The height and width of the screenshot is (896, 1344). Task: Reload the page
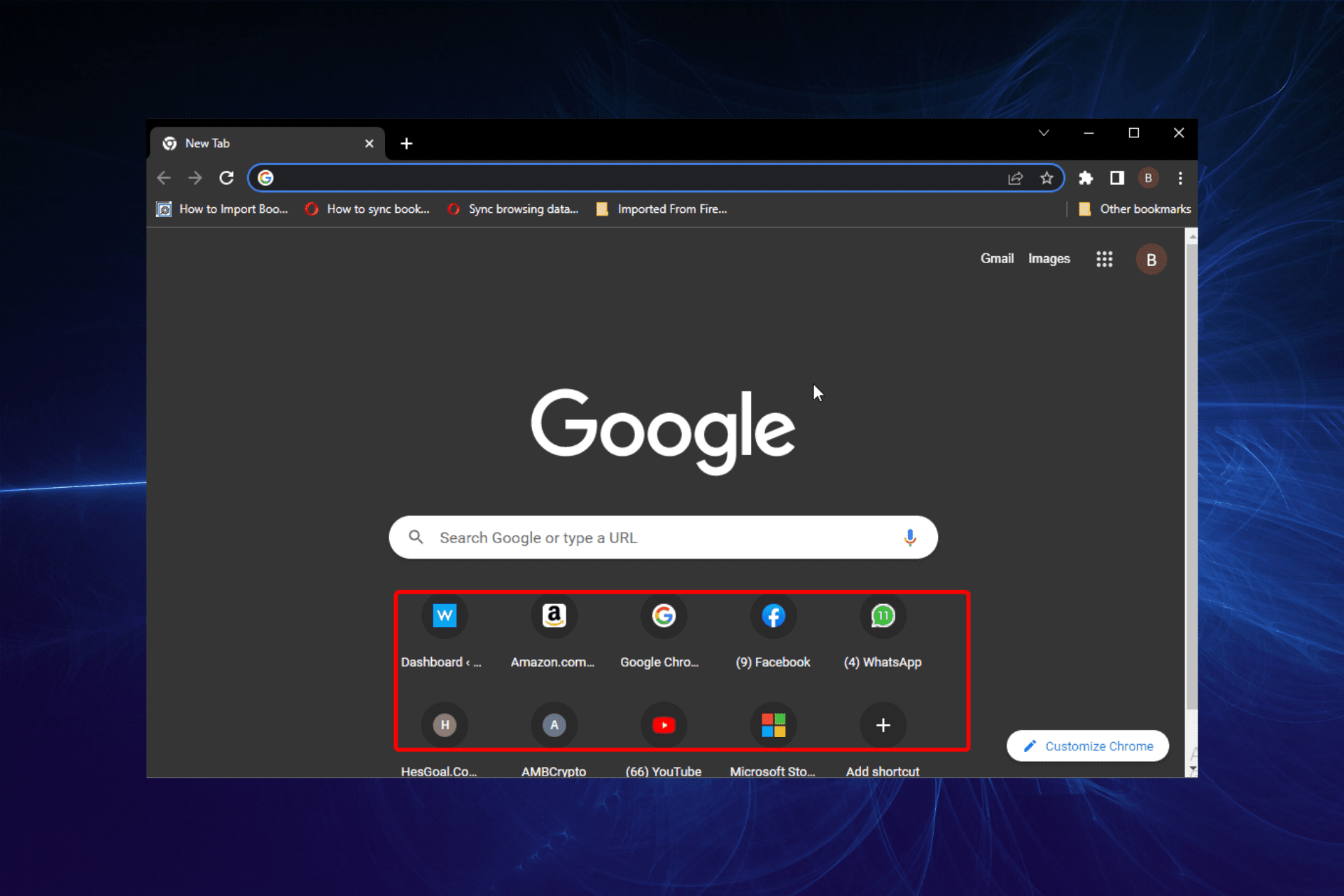(226, 178)
